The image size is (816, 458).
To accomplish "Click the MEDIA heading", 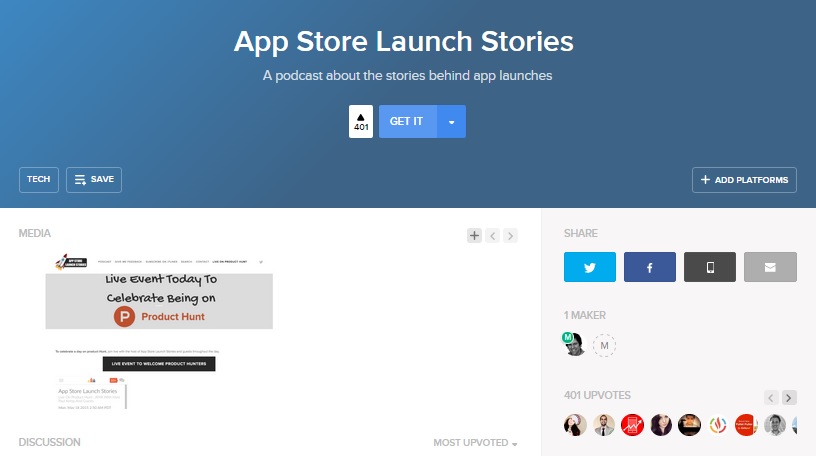I will (34, 233).
